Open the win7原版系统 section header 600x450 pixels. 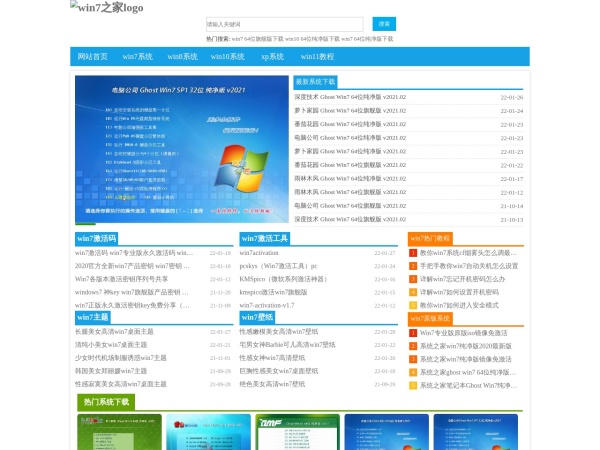(x=430, y=318)
